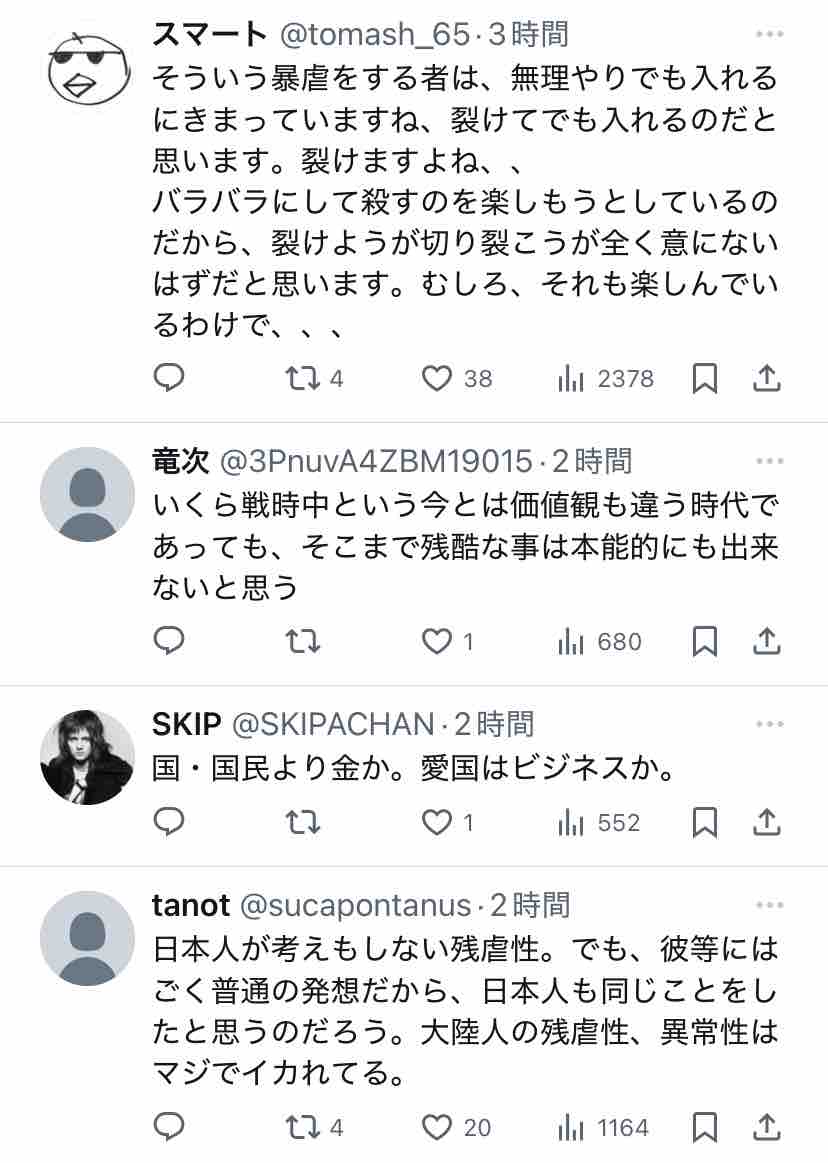The image size is (828, 1163).
Task: Open tanot's profile via @sucapontanus
Action: click(355, 905)
